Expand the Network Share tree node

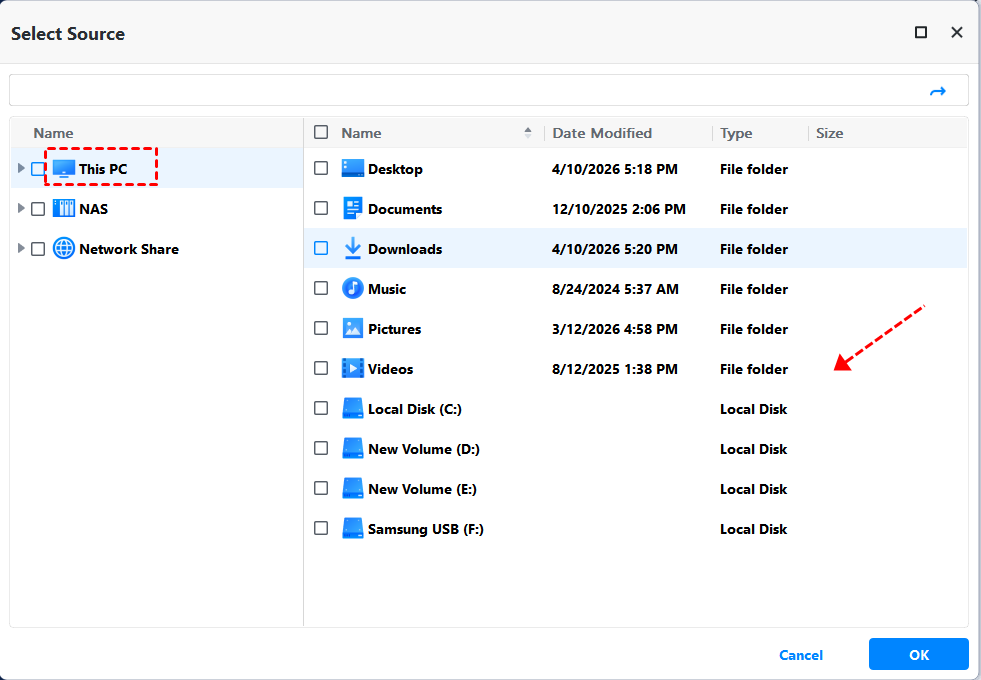(21, 248)
